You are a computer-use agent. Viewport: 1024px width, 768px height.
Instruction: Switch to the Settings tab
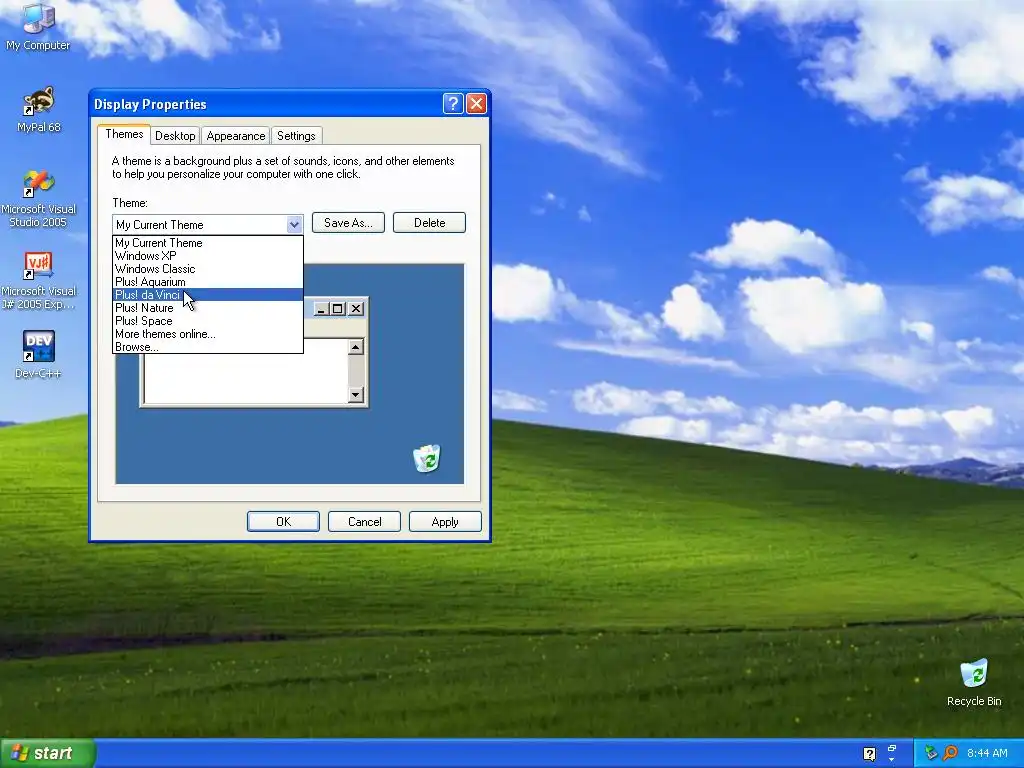[296, 136]
